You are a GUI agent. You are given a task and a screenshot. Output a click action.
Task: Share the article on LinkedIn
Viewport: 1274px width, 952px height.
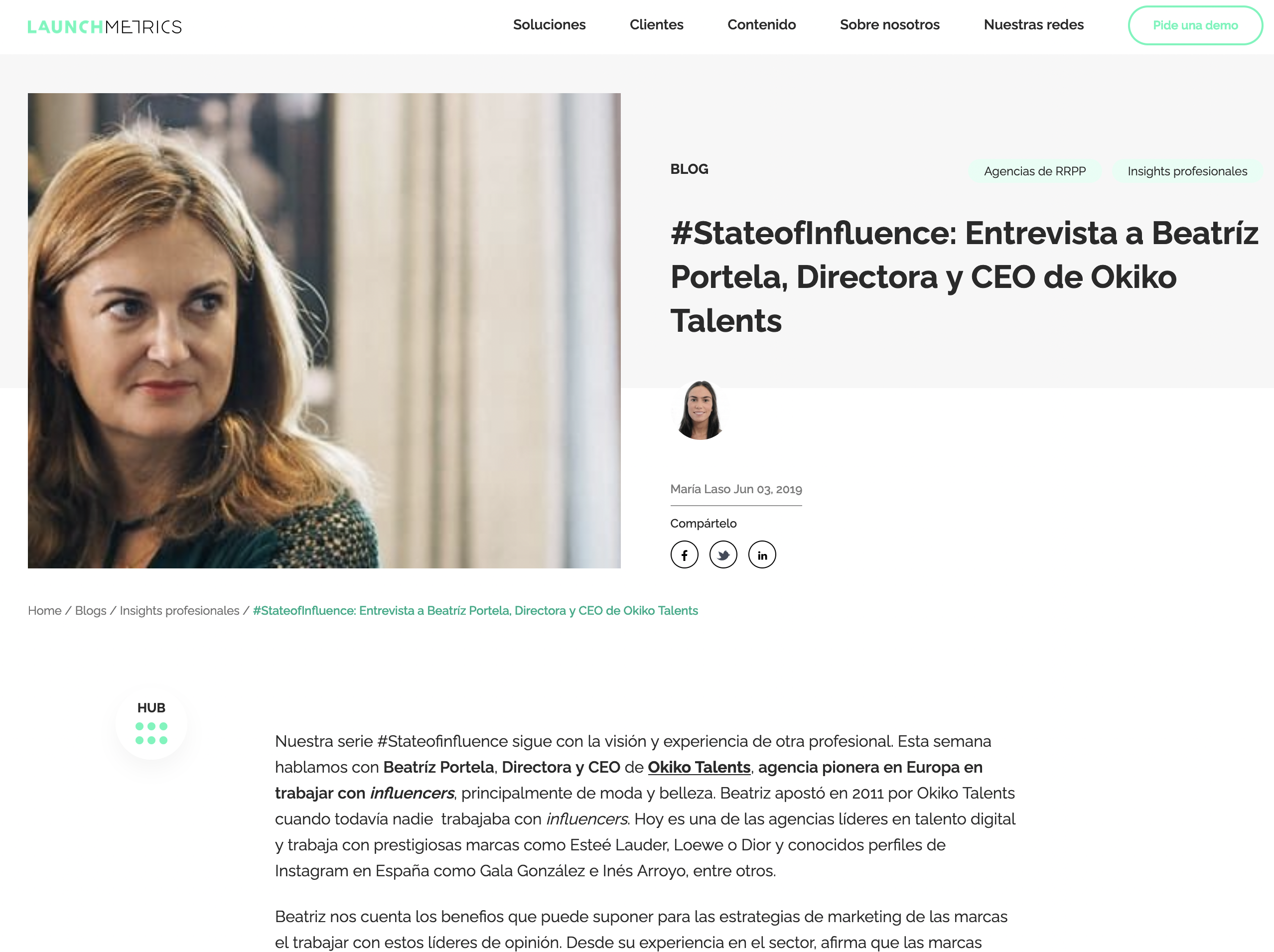(x=762, y=554)
